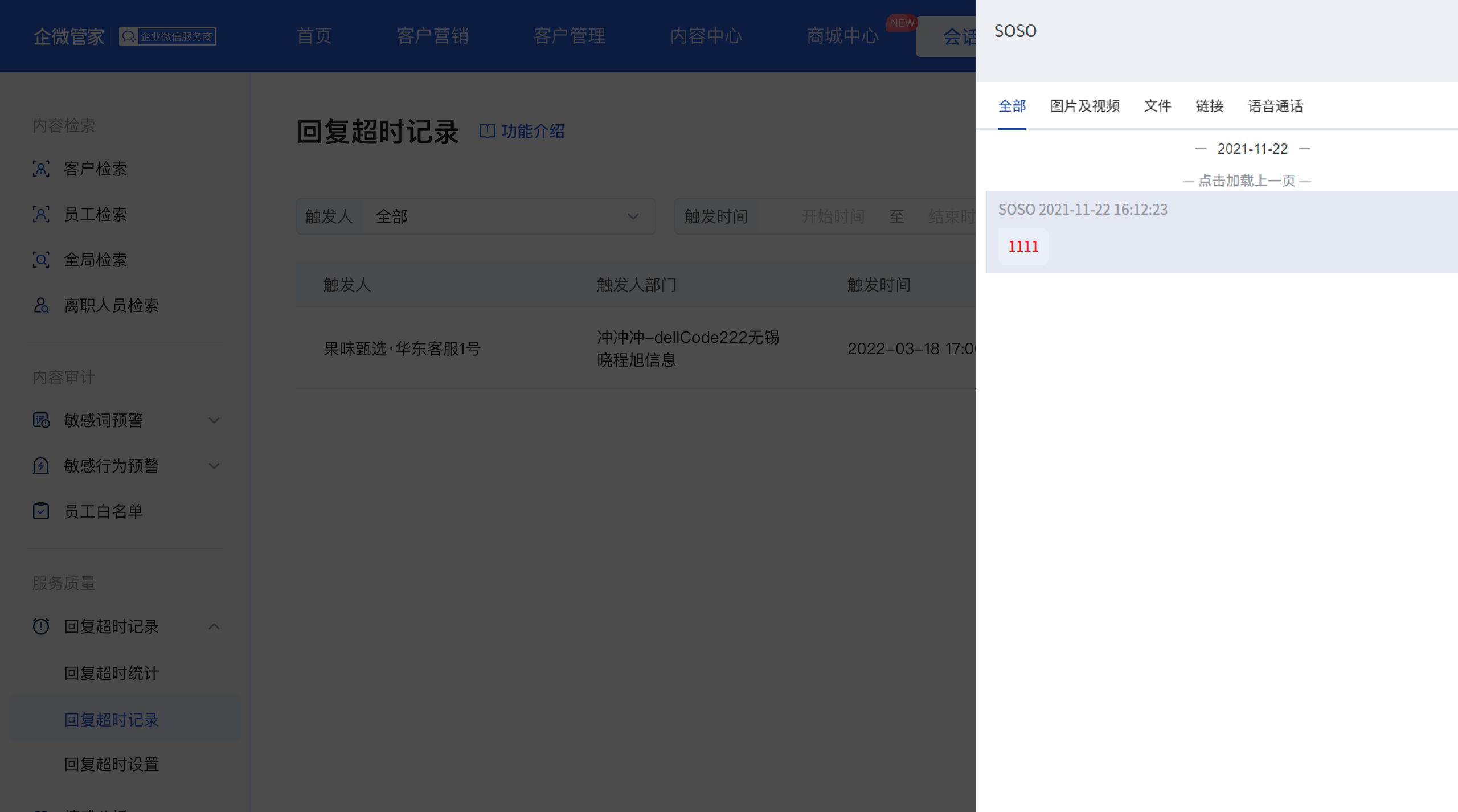Open 客户营销 in top navigation
This screenshot has width=1458, height=812.
(x=433, y=36)
